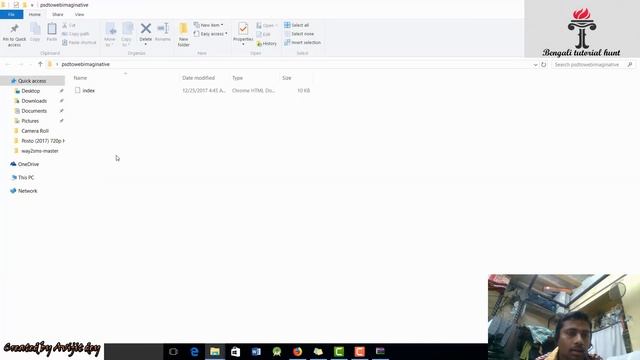The width and height of the screenshot is (640, 360).
Task: Open Camera Roll folder in sidebar
Action: click(x=35, y=131)
